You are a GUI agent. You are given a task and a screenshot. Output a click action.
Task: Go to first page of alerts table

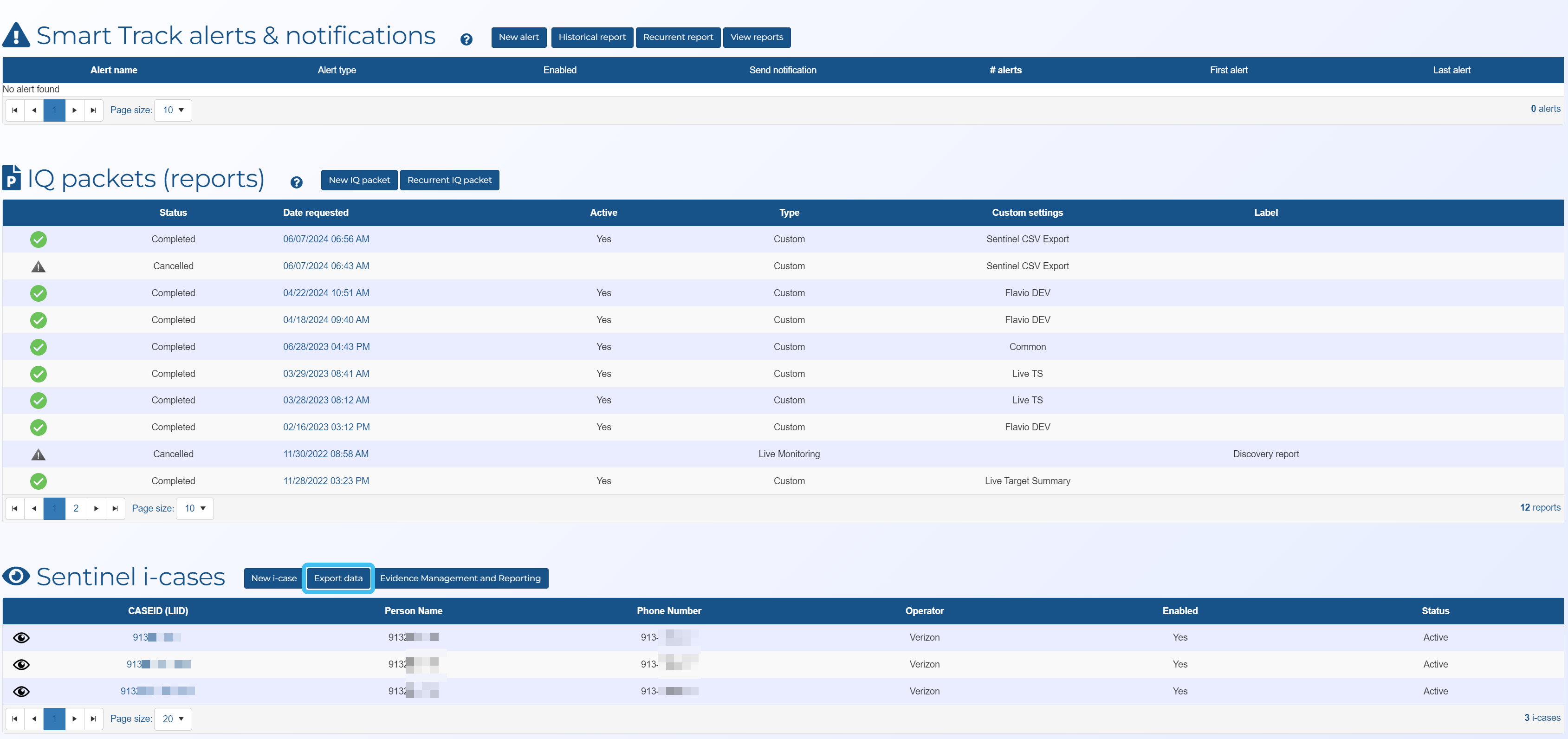(14, 110)
